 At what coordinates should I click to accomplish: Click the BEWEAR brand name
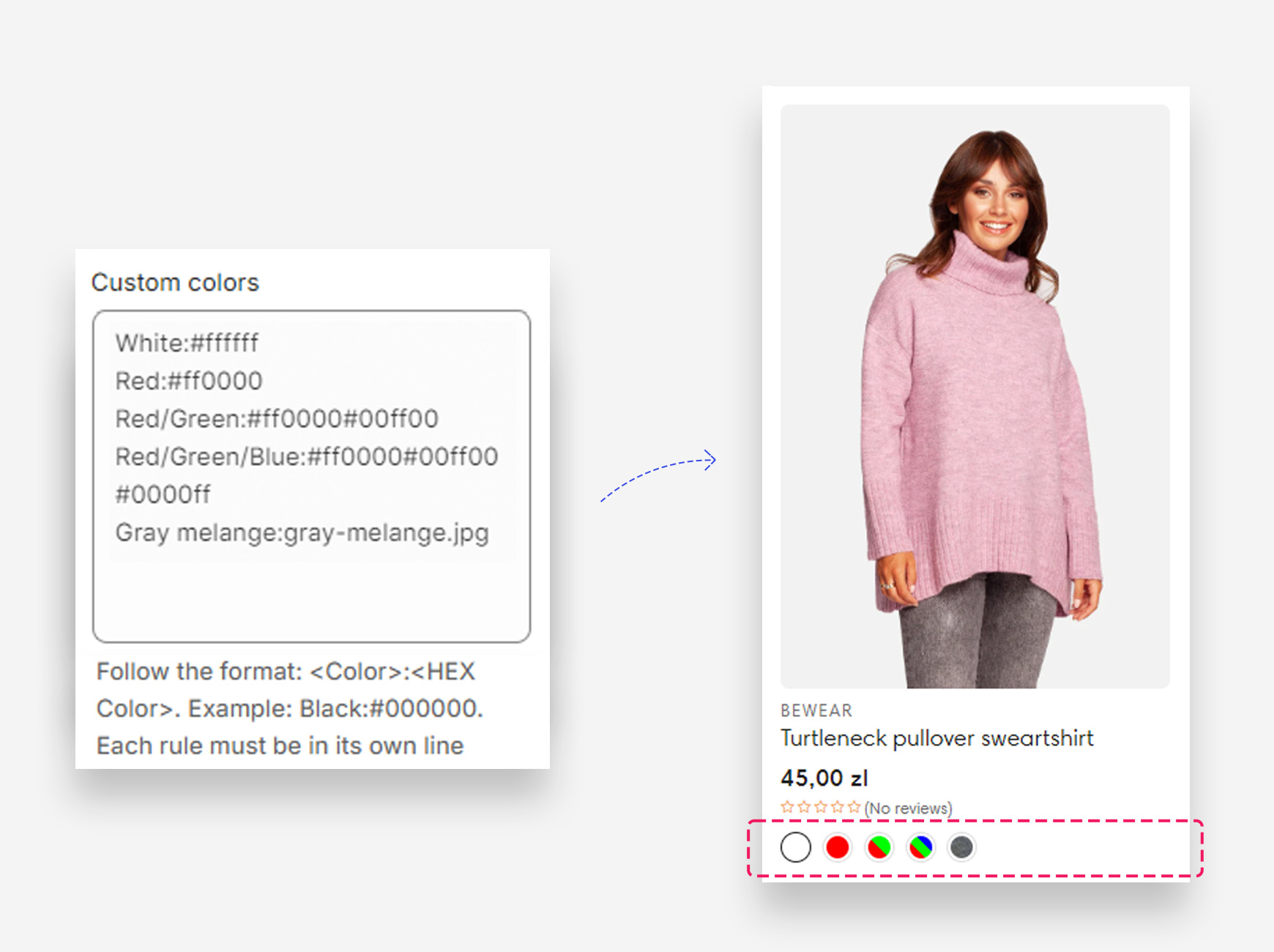(816, 710)
